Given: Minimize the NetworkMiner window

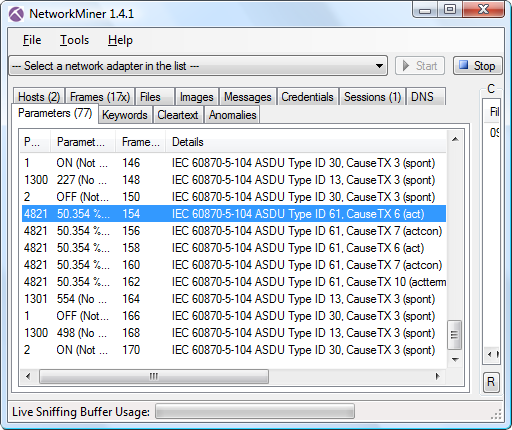Looking at the screenshot, I should (x=424, y=11).
